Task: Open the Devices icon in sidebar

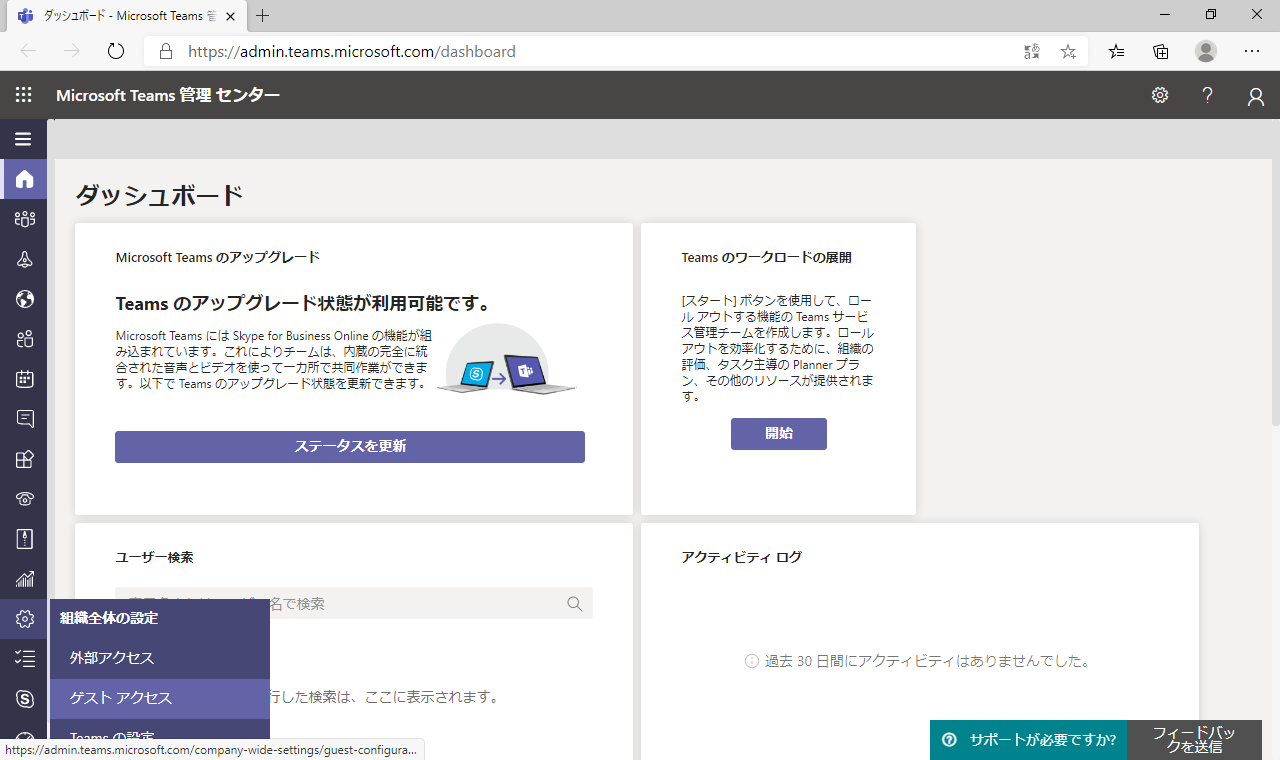Action: pos(24,259)
